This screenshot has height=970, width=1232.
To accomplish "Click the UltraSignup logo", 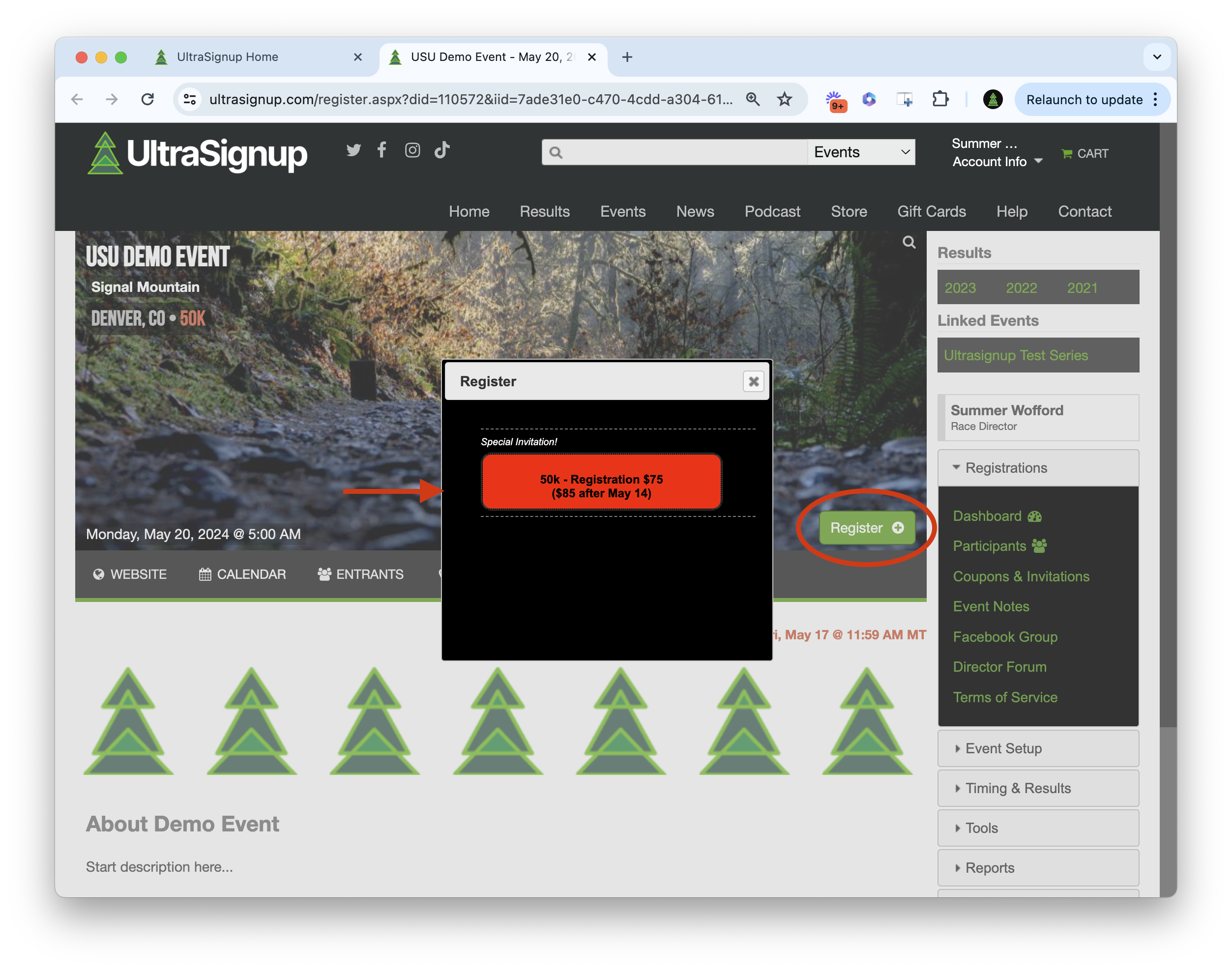I will [x=197, y=153].
